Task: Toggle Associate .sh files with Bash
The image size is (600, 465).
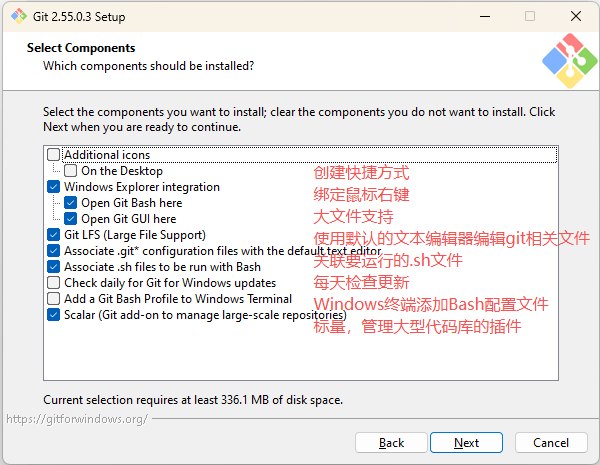Action: coord(54,267)
